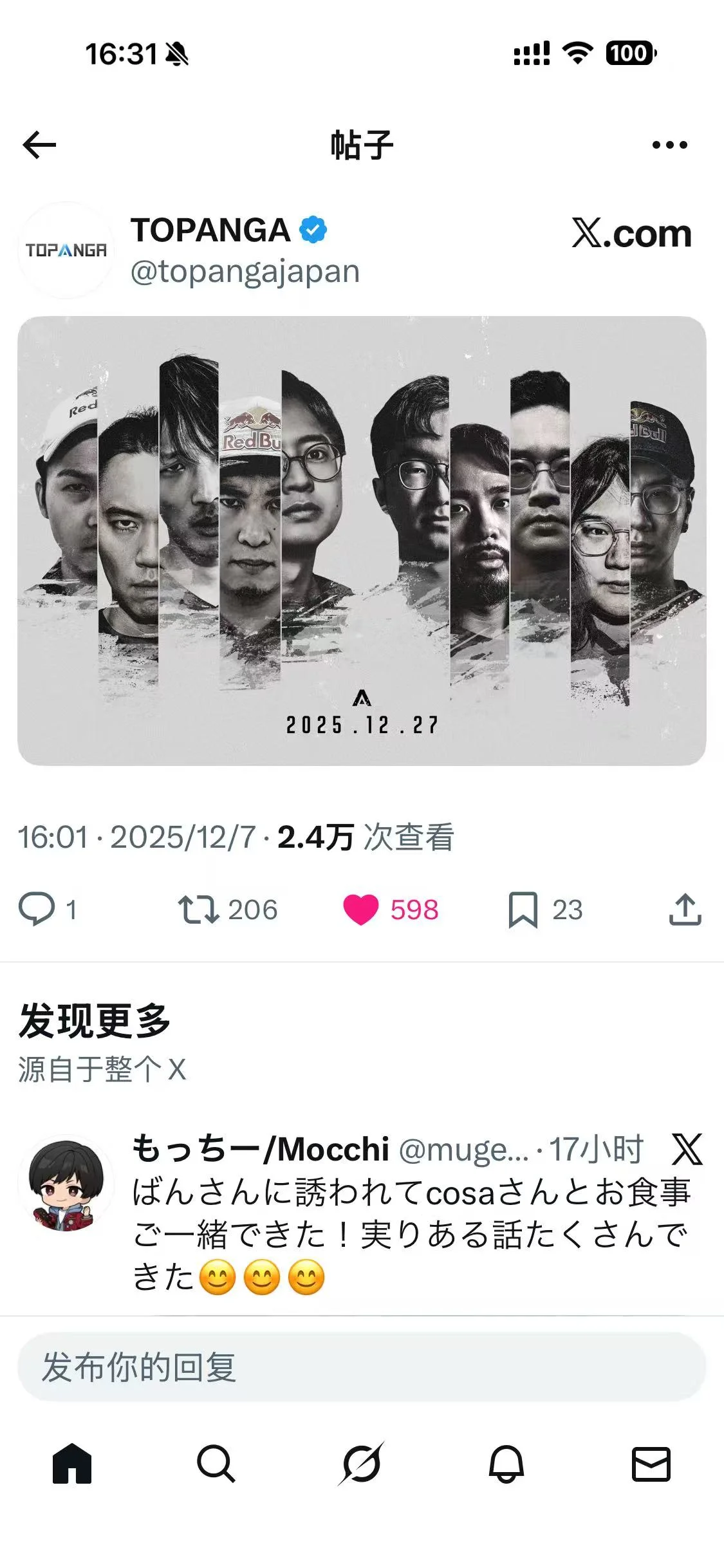This screenshot has height=1568, width=724.
Task: Open the Notifications bell tab
Action: click(506, 1464)
